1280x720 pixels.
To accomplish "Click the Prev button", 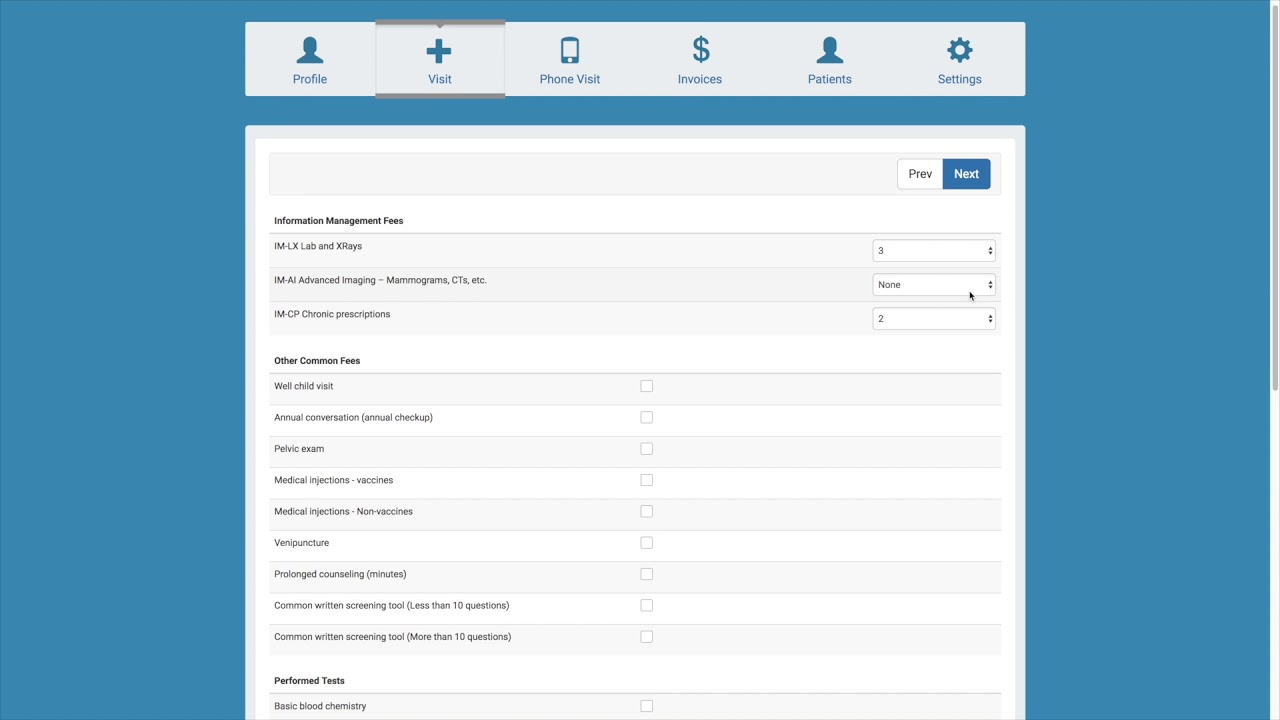I will click(x=920, y=174).
